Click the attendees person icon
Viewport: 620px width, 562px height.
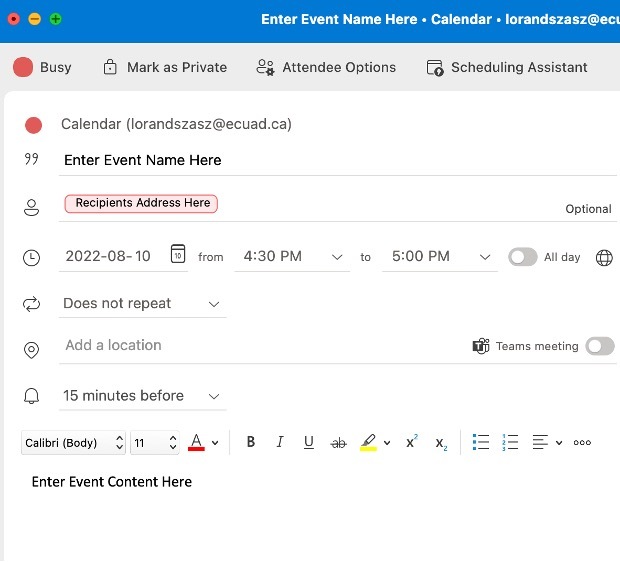[32, 207]
